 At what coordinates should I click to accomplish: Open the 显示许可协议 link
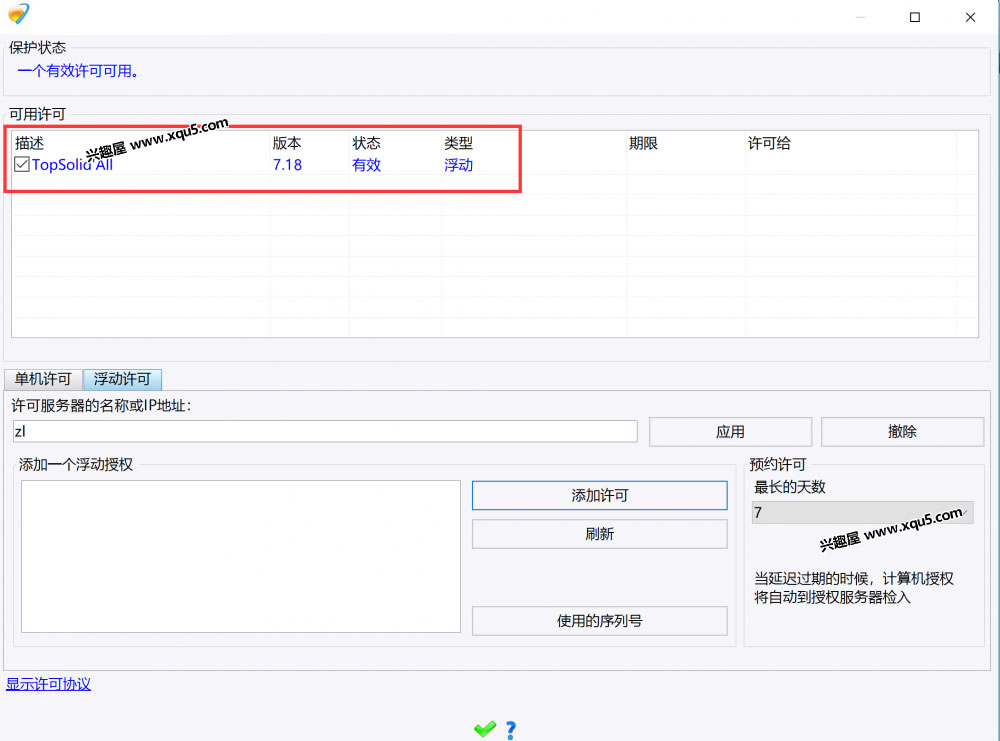tap(48, 684)
